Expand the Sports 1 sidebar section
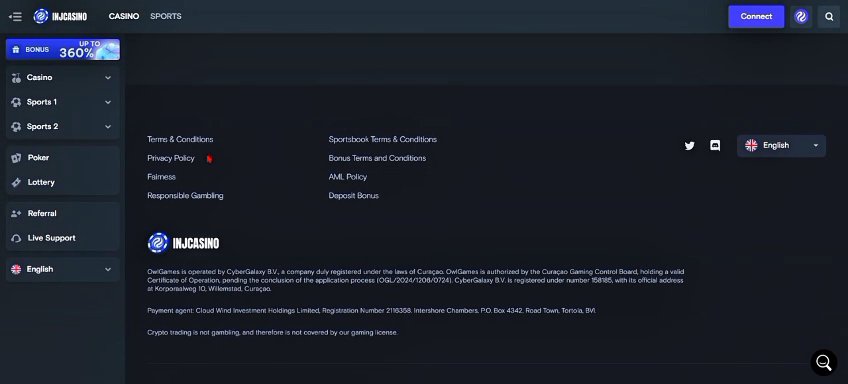848x384 pixels. (63, 102)
